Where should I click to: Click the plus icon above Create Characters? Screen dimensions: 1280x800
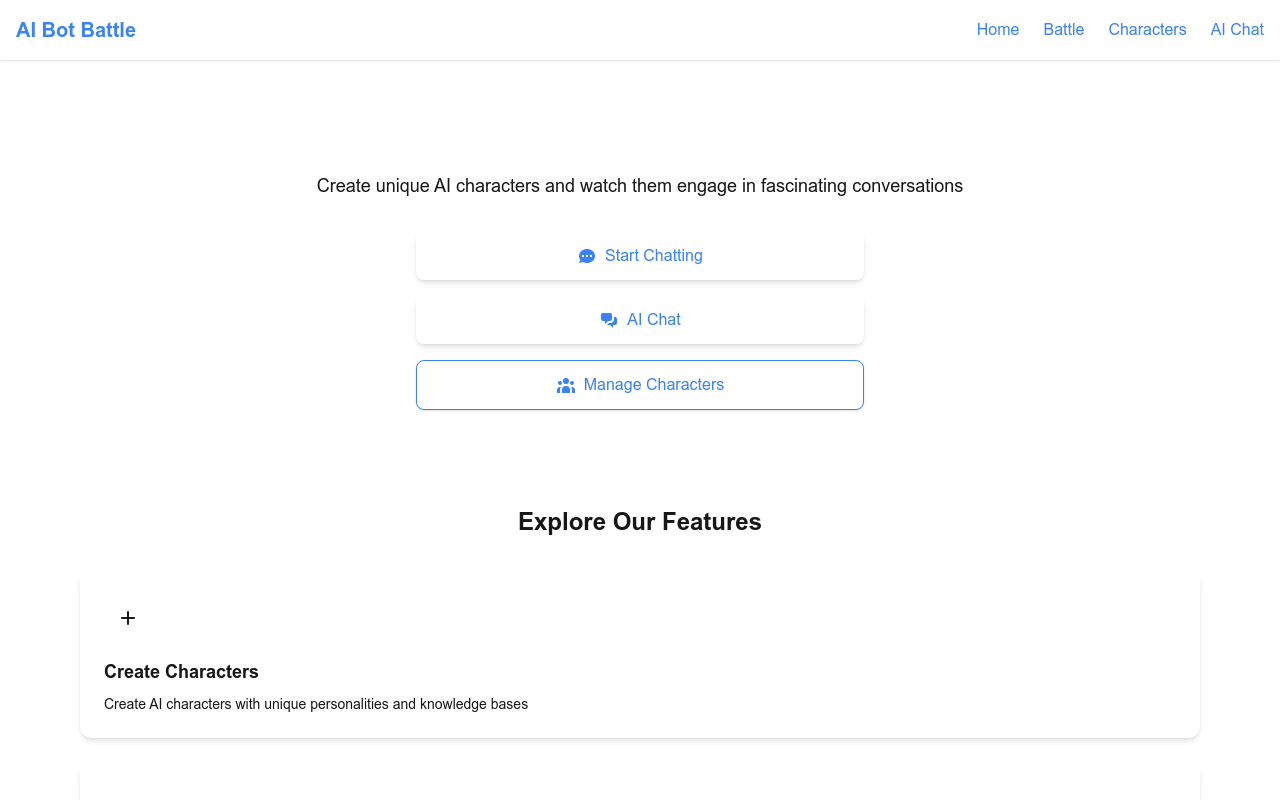tap(128, 618)
